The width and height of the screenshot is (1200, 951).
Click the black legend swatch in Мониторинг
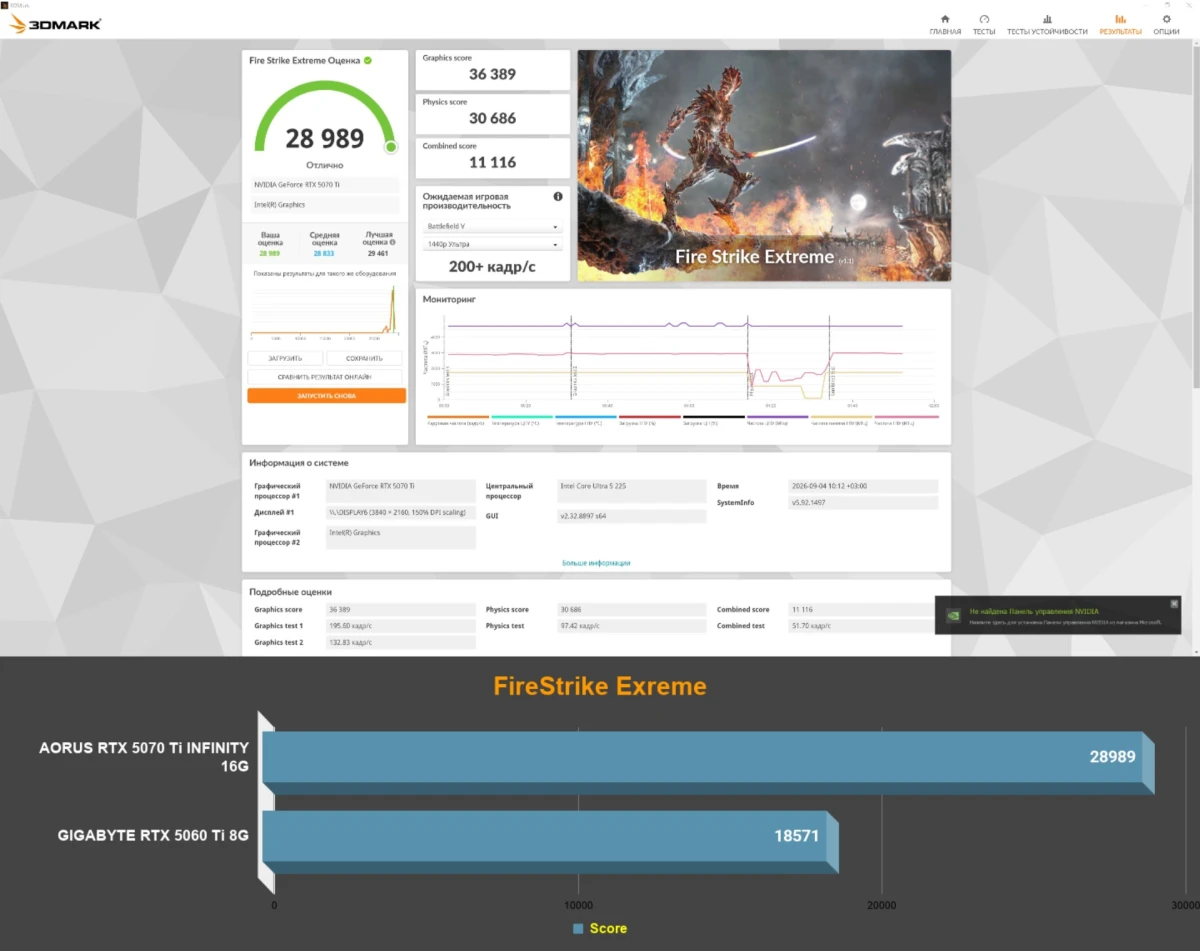tap(714, 417)
